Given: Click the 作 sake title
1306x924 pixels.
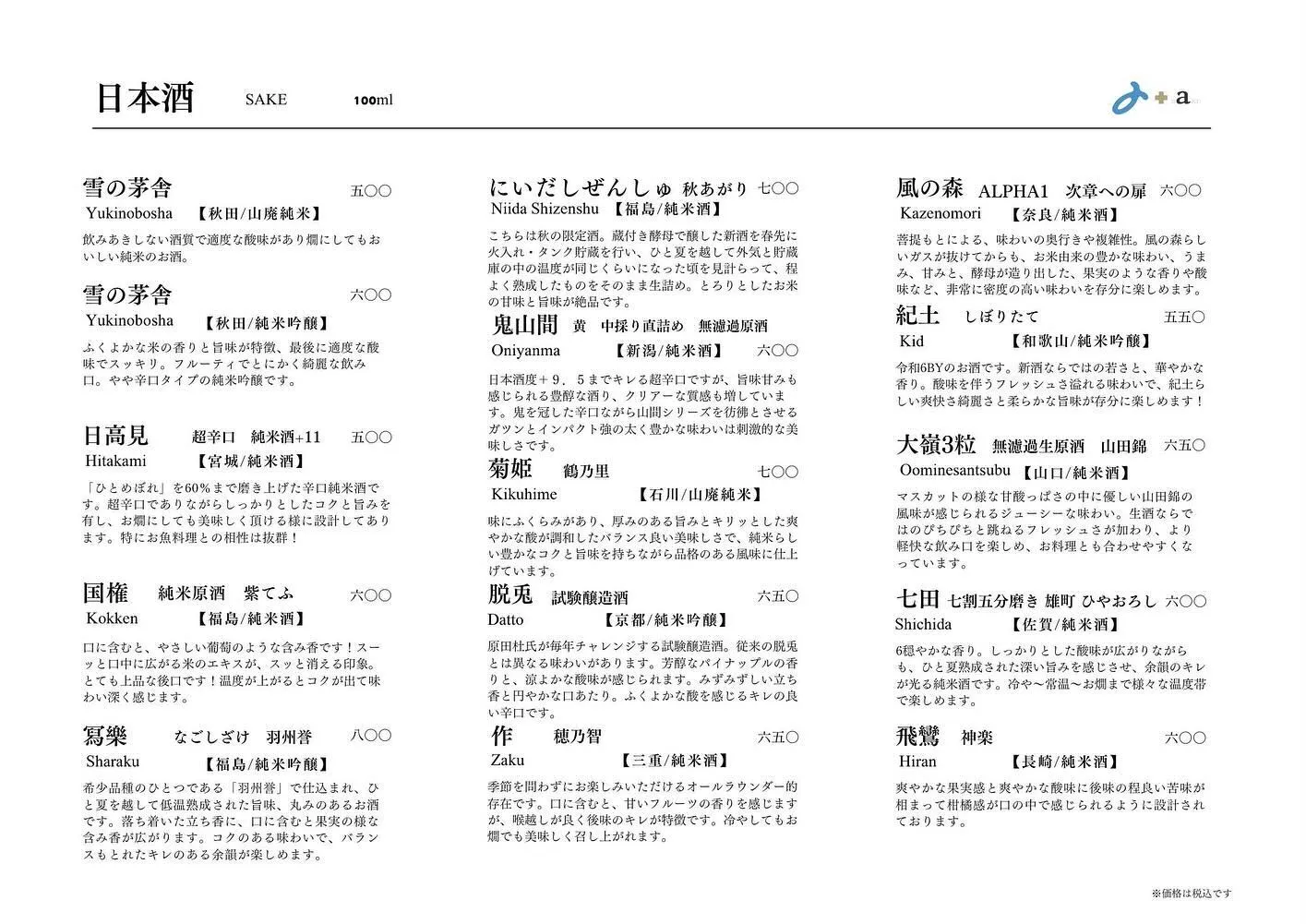Looking at the screenshot, I should click(x=502, y=736).
